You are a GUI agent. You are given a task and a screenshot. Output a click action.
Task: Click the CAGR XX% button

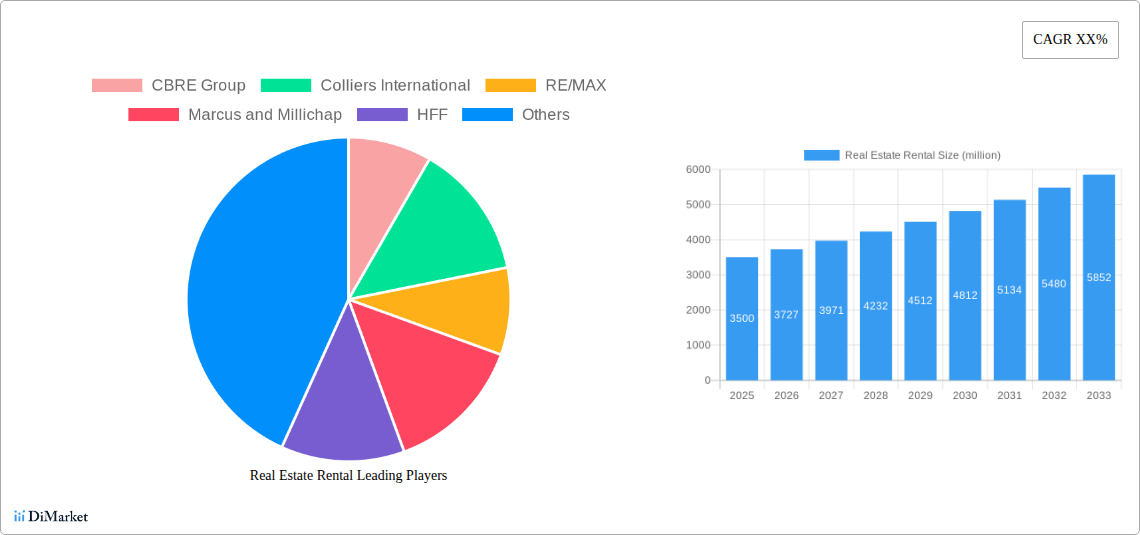pos(1070,40)
